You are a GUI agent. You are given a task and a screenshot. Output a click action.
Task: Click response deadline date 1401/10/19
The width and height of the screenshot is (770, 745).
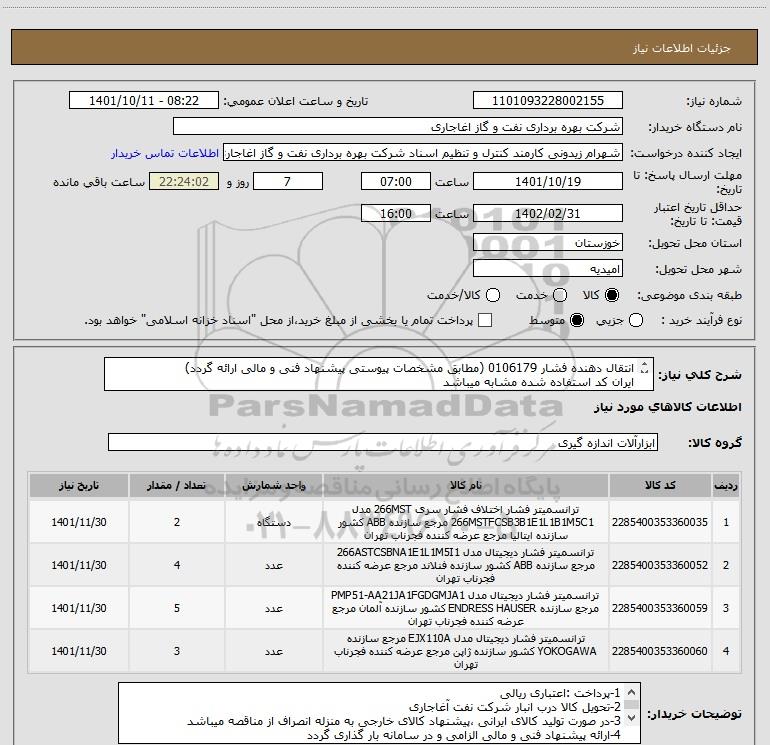pyautogui.click(x=548, y=182)
